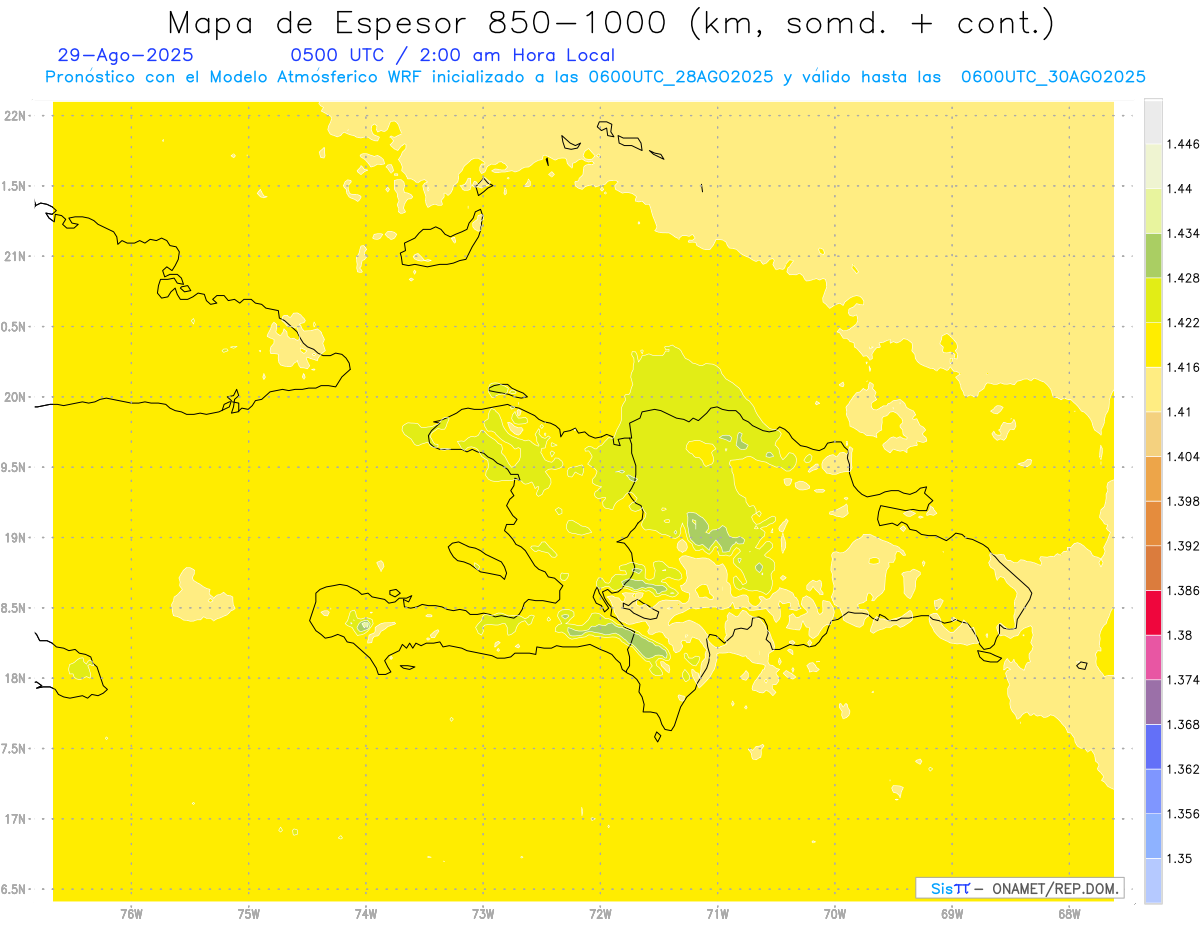Click the longitude label '70W'
Image resolution: width=1200 pixels, height=927 pixels.
pos(834,912)
